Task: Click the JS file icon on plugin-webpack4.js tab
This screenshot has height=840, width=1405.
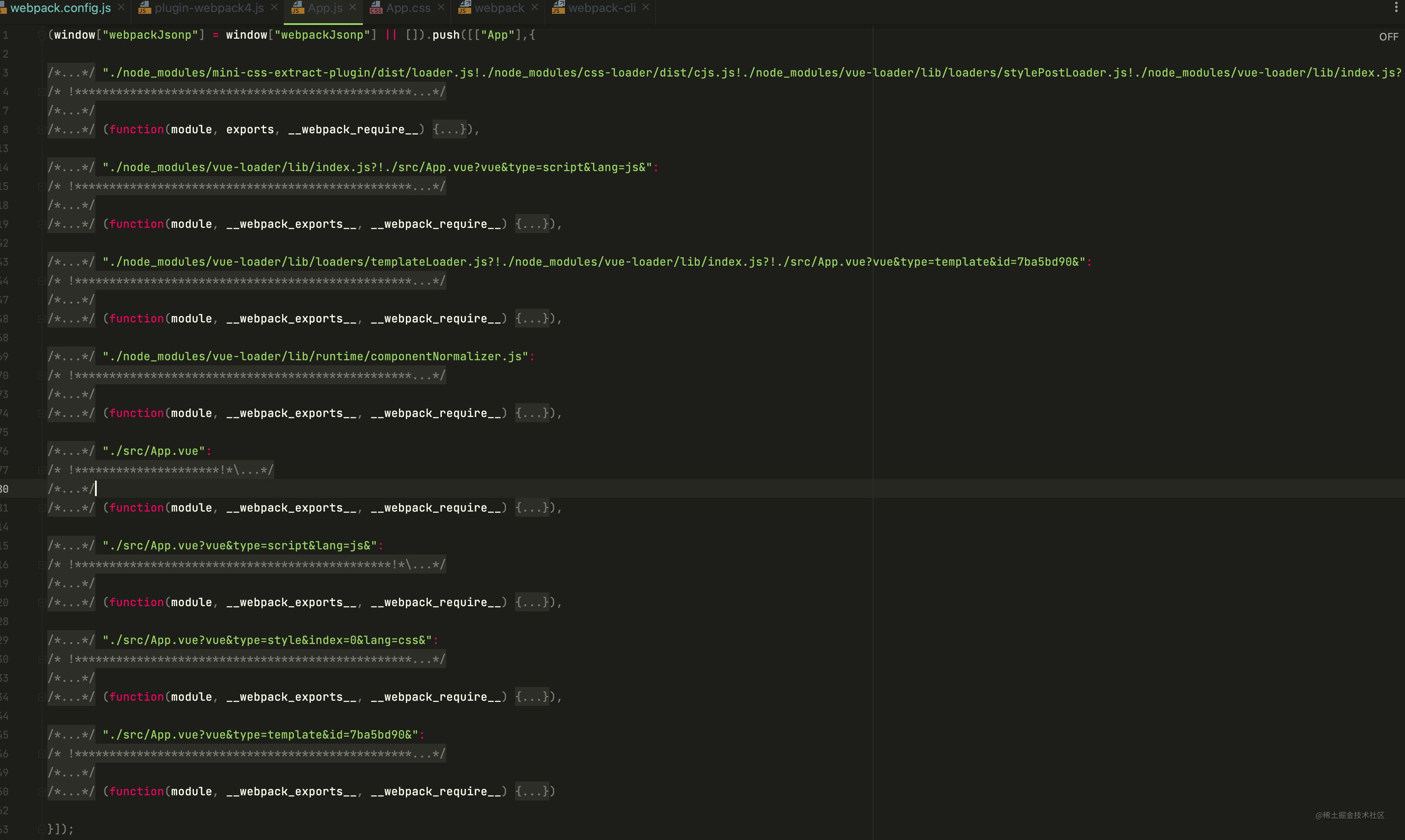Action: coord(144,7)
